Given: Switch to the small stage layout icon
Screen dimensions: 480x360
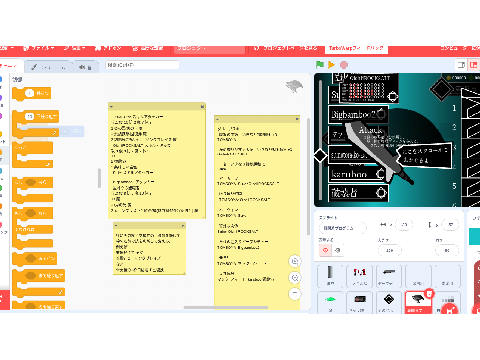Looking at the screenshot, I should (462, 65).
